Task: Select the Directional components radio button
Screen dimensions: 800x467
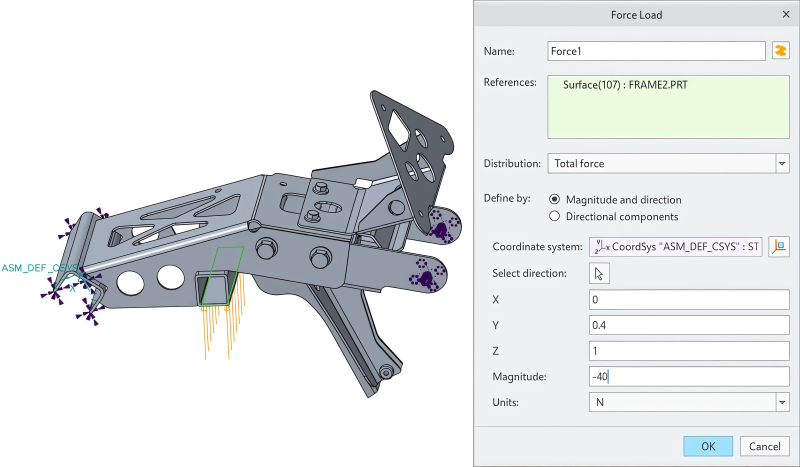Action: [556, 216]
